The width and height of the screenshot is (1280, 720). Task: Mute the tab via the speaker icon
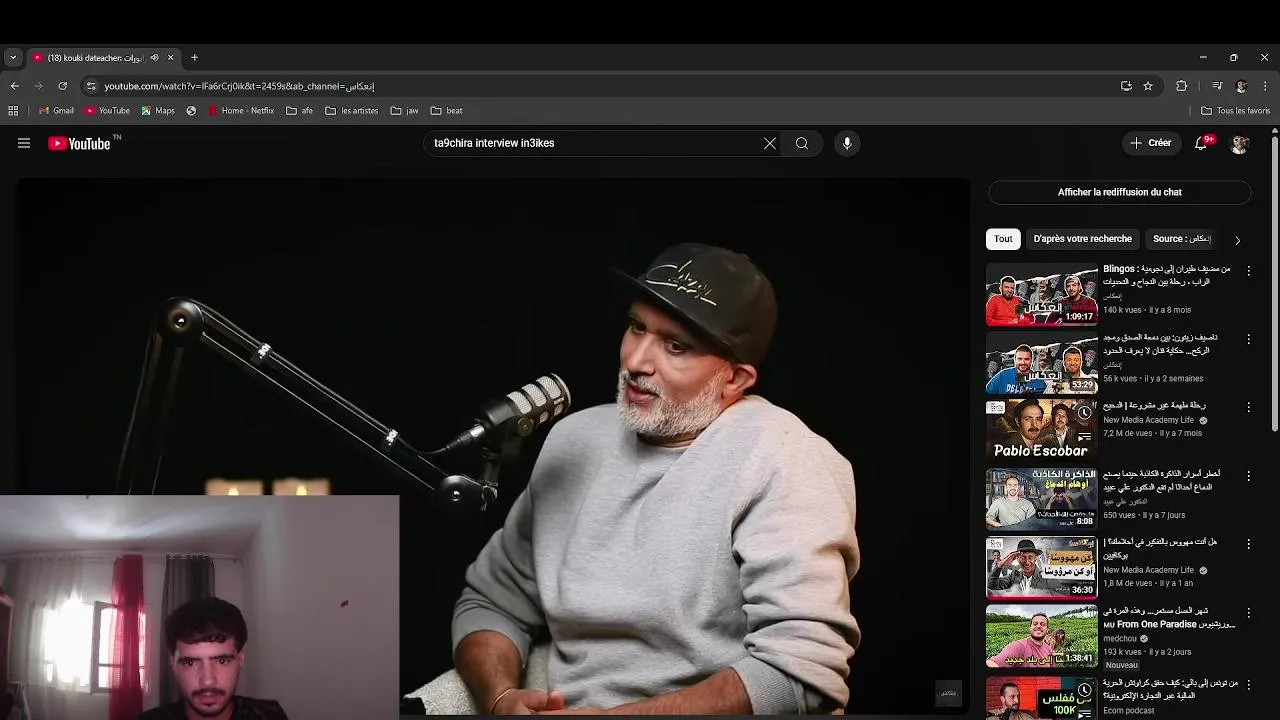pos(154,58)
